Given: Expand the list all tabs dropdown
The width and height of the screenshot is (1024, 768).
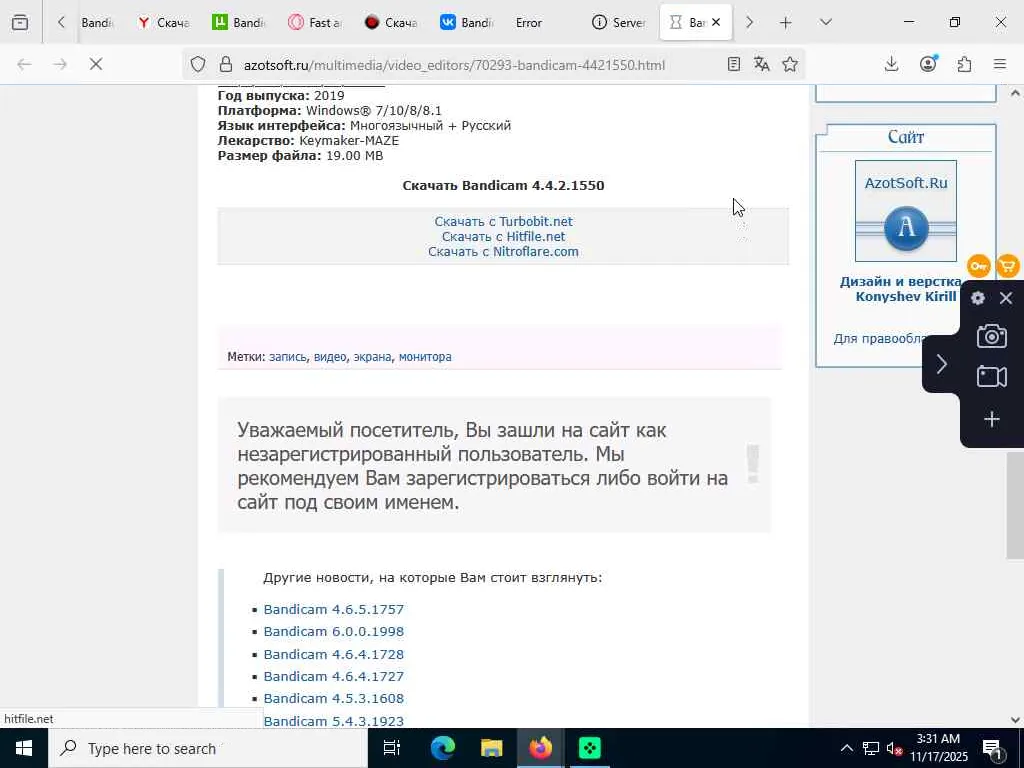Looking at the screenshot, I should (825, 22).
